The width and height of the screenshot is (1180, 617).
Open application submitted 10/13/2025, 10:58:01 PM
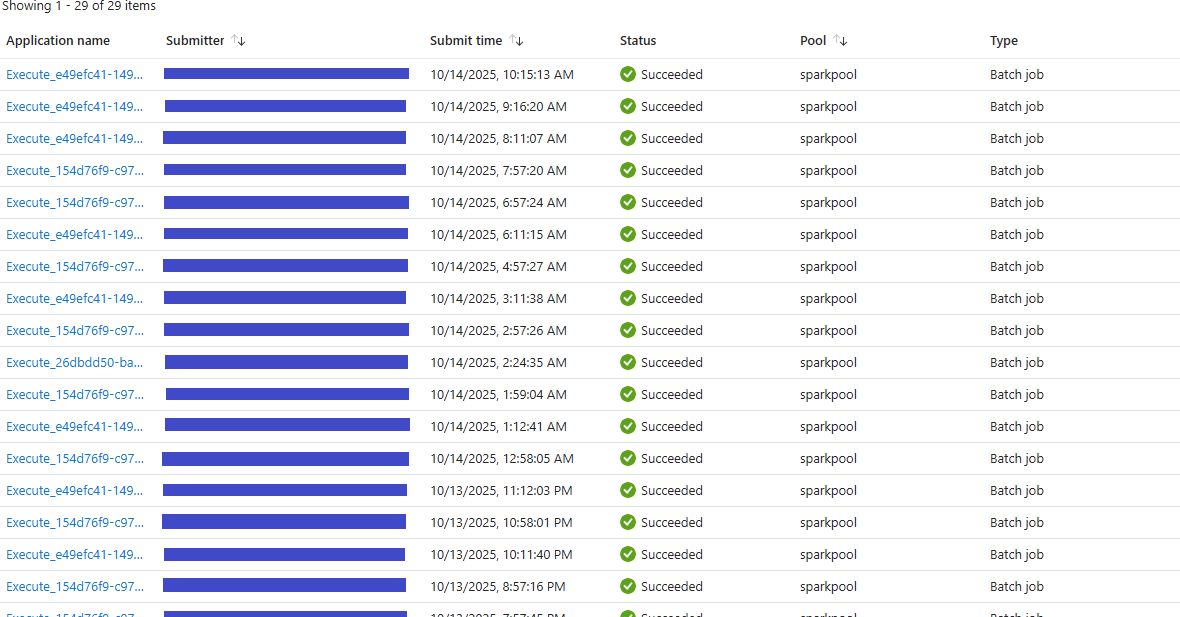(75, 522)
